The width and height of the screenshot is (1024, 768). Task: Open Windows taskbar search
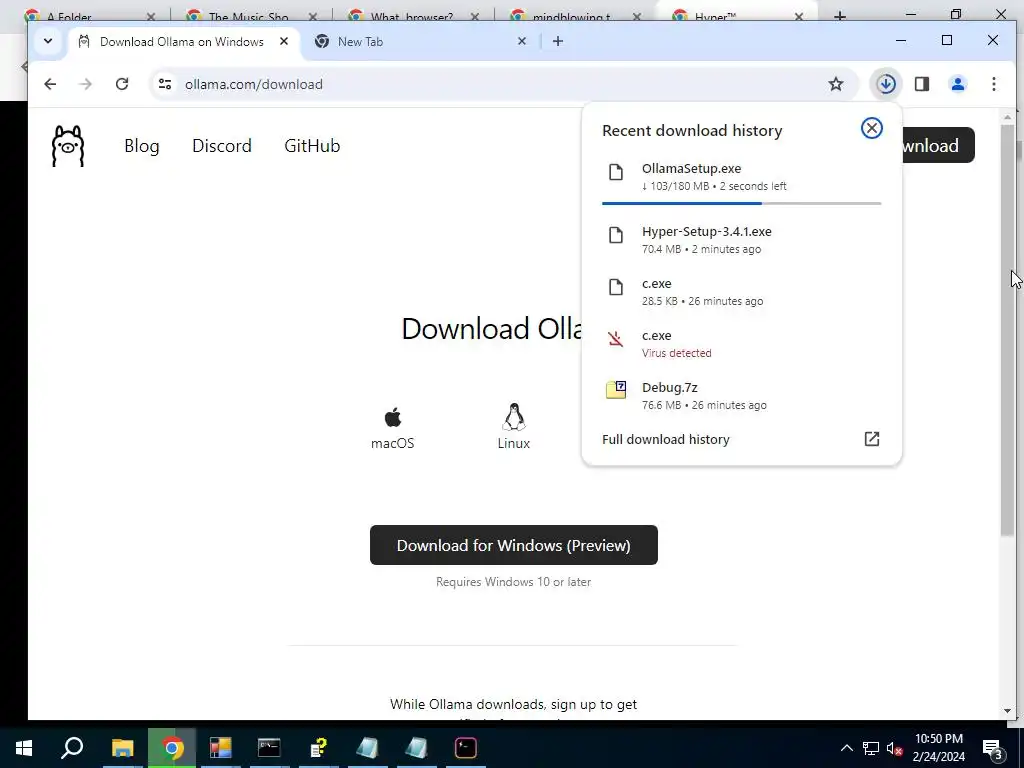click(x=72, y=748)
